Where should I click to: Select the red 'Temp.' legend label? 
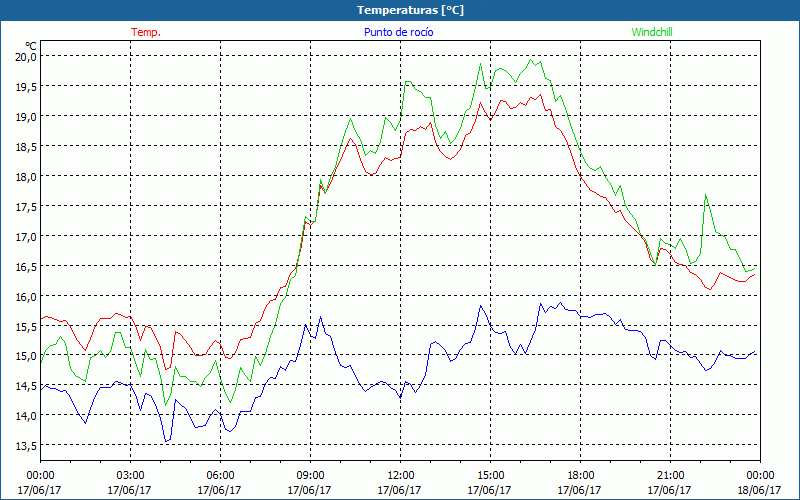tap(146, 32)
